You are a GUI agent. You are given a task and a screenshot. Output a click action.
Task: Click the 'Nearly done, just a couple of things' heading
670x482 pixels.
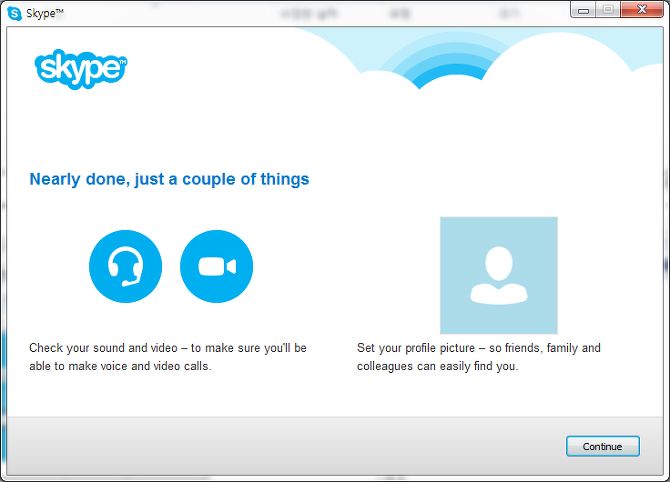(169, 179)
